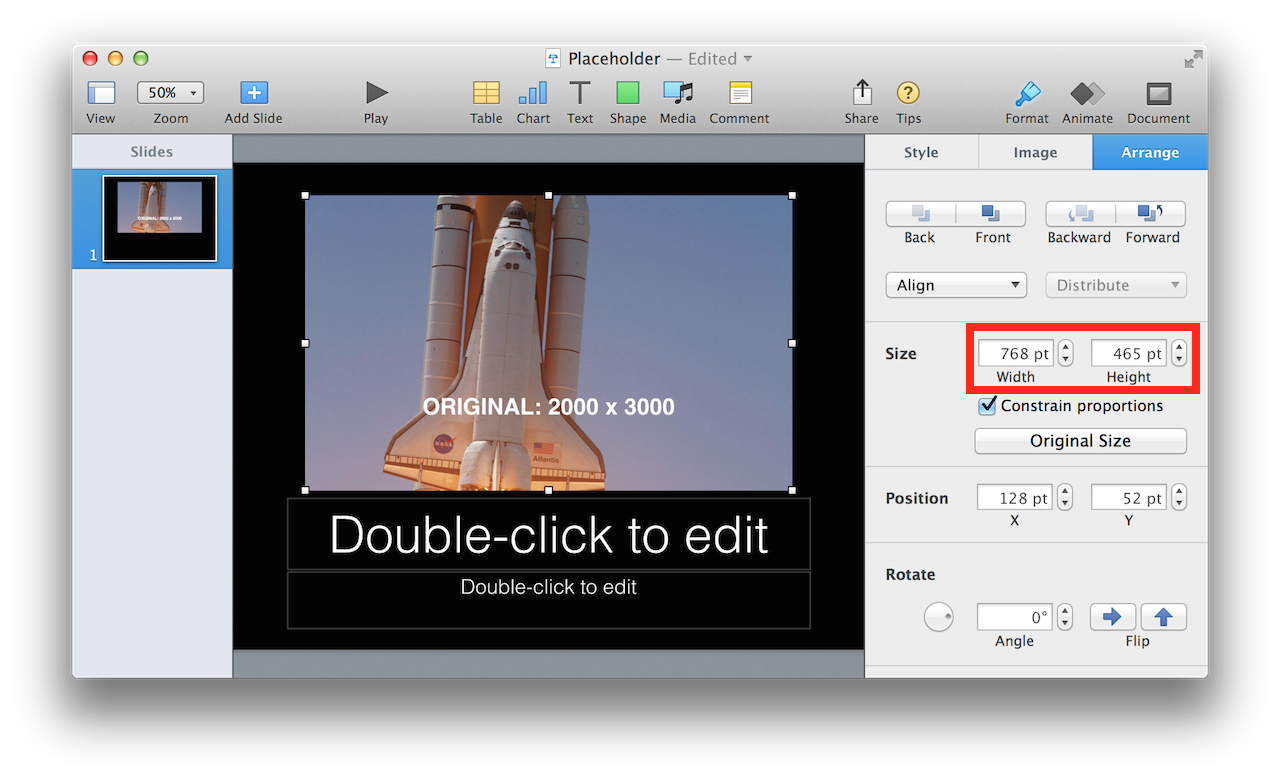
Task: Move object one layer Backward
Action: (1080, 214)
